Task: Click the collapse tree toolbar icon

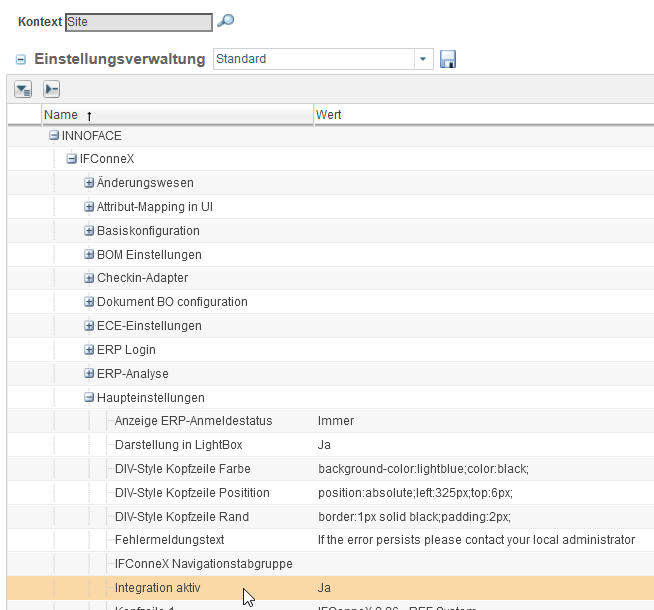Action: click(x=52, y=89)
